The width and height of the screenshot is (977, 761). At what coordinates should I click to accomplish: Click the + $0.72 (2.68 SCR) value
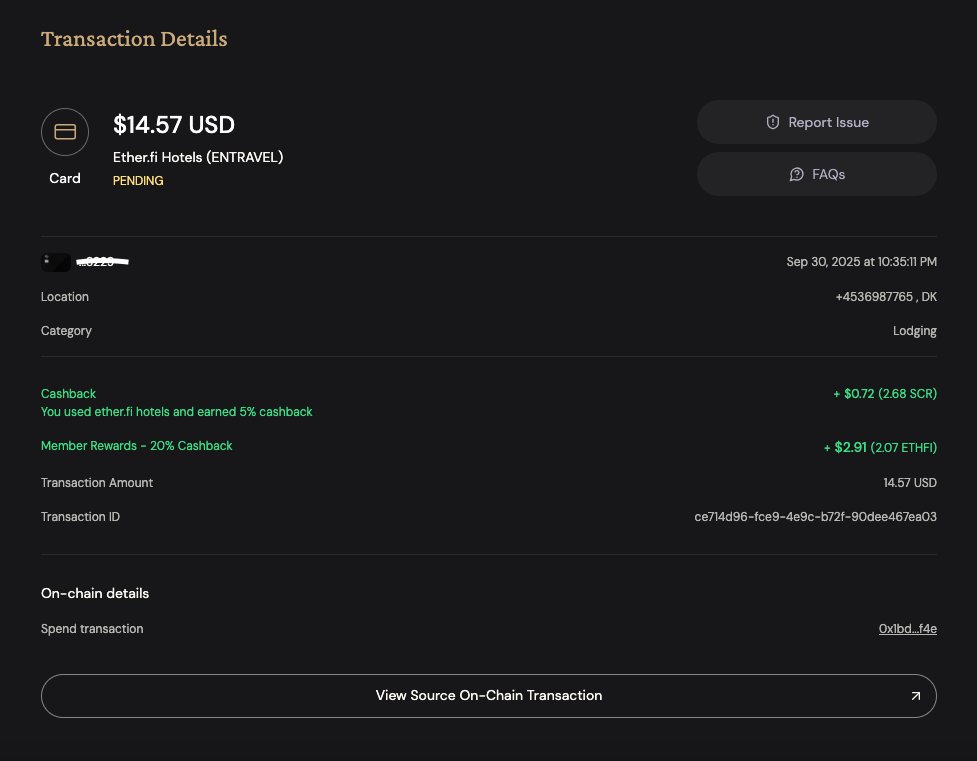[885, 394]
